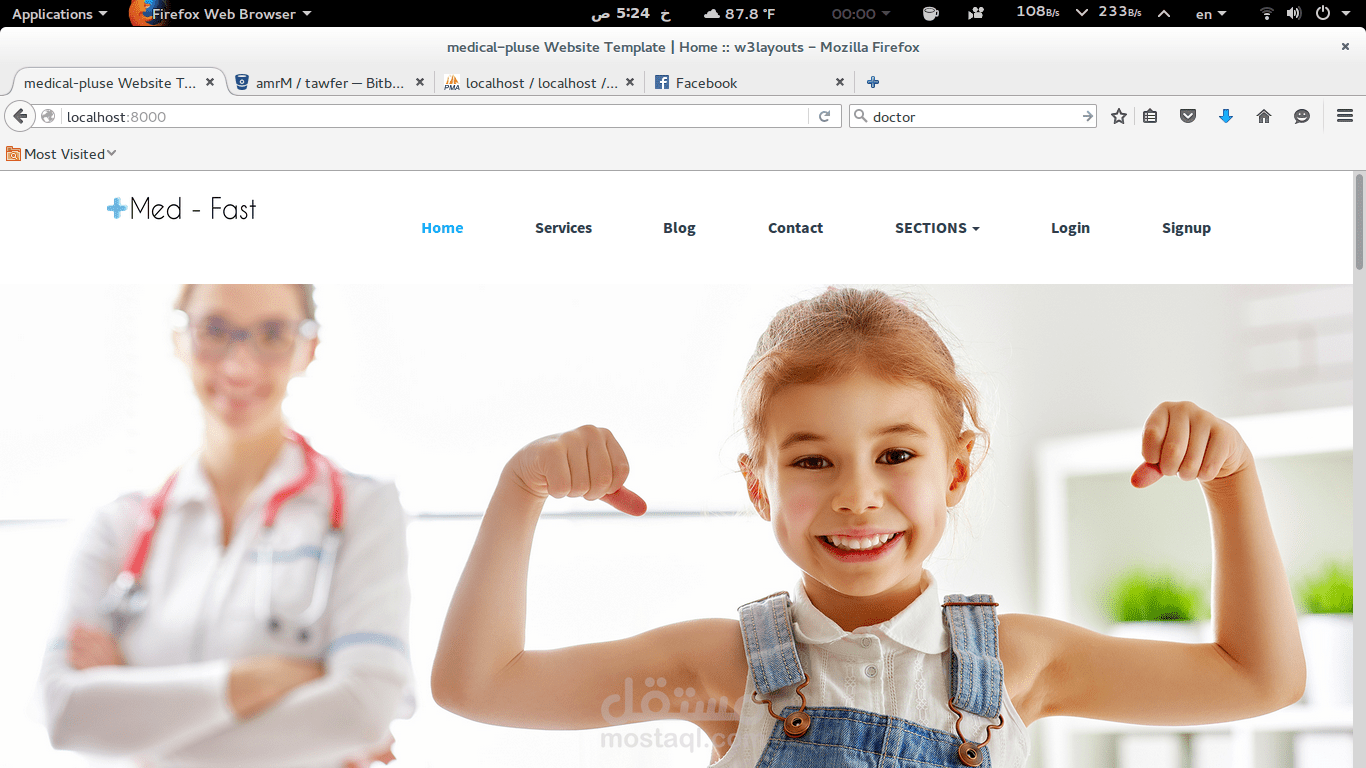The image size is (1366, 768).
Task: Expand the Most Visited bookmarks folder
Action: 61,154
